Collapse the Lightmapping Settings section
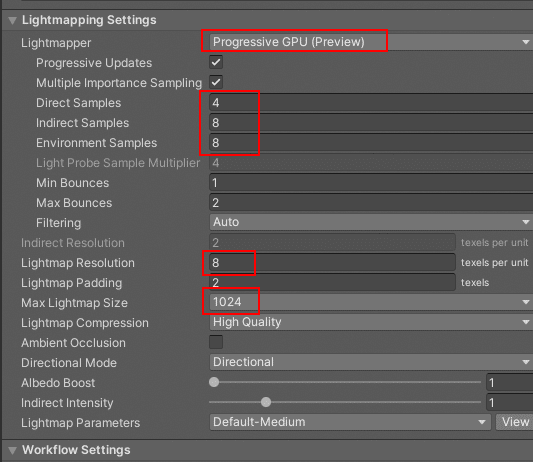Image resolution: width=533 pixels, height=462 pixels. pos(13,20)
